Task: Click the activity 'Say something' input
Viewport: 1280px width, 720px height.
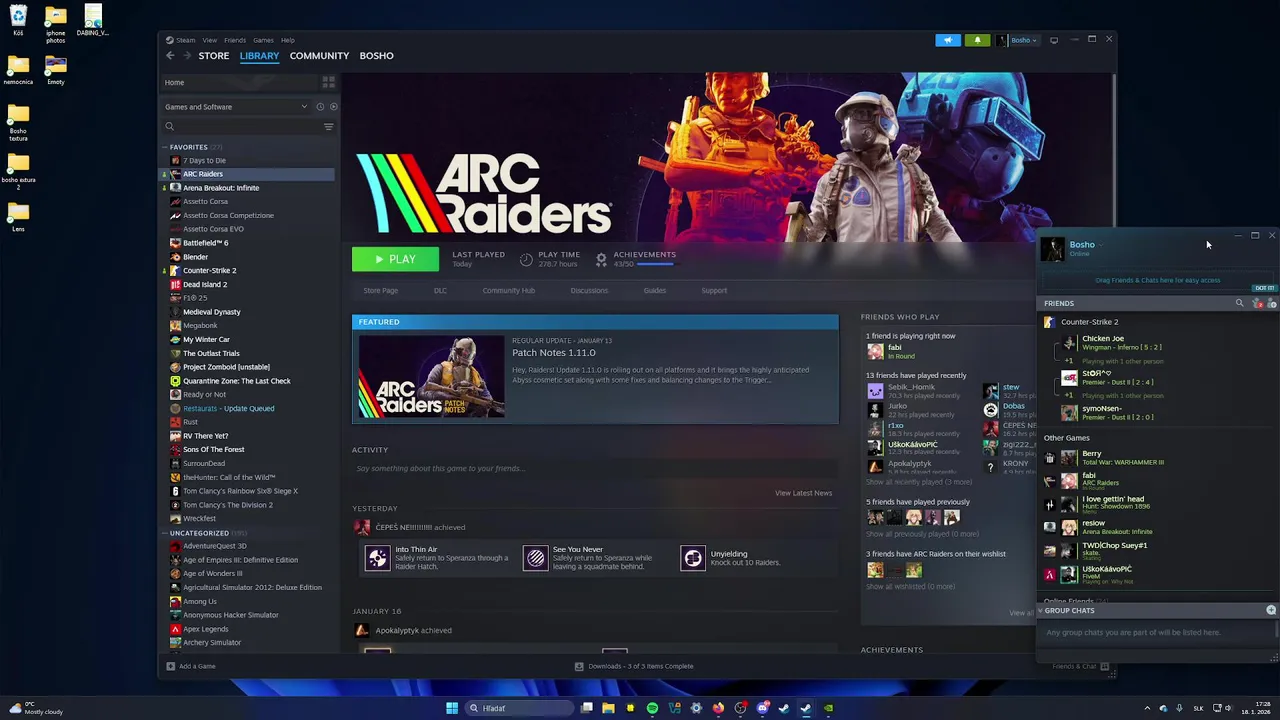Action: point(594,468)
